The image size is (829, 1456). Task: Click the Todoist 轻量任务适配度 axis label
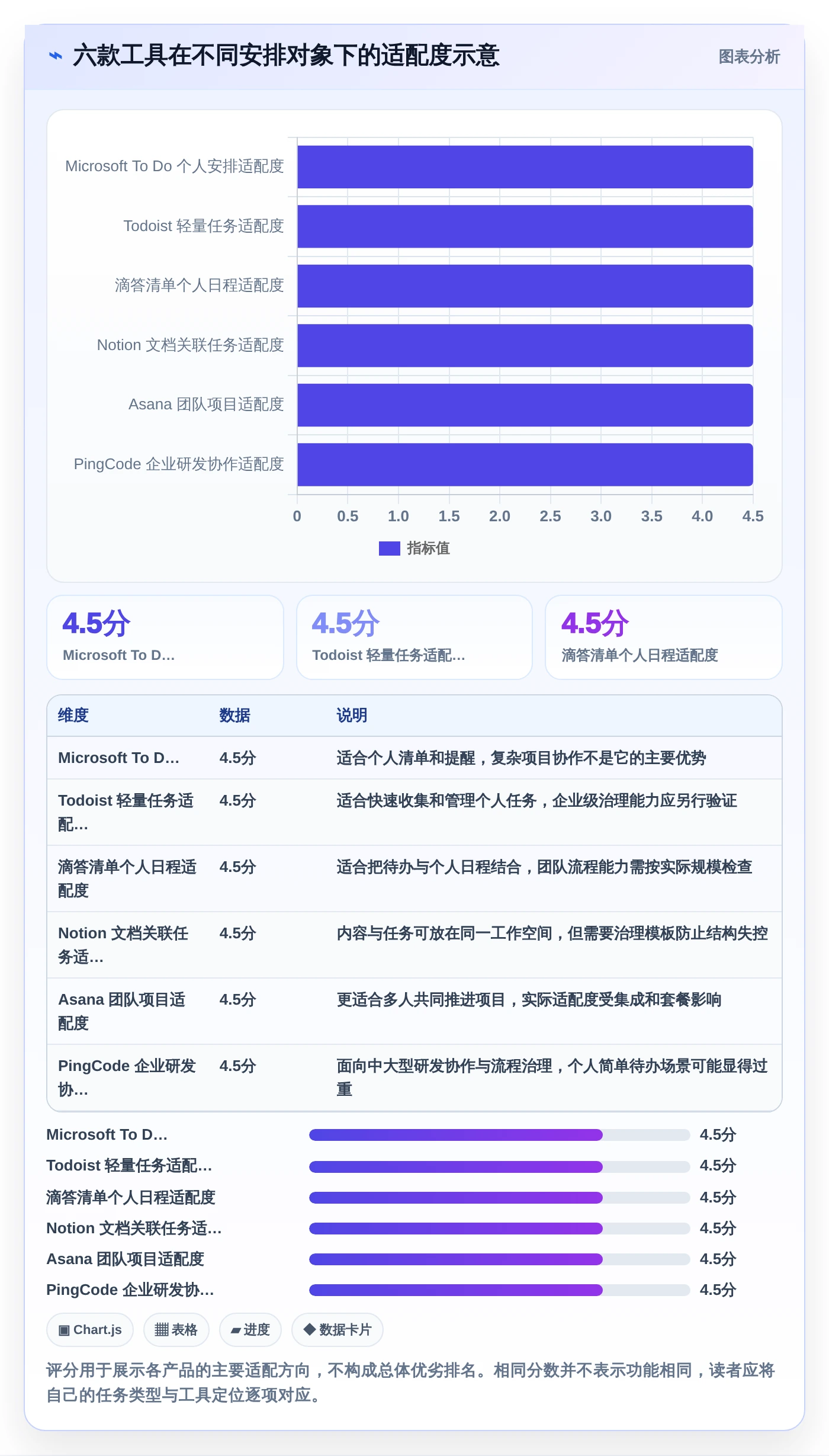click(x=204, y=226)
